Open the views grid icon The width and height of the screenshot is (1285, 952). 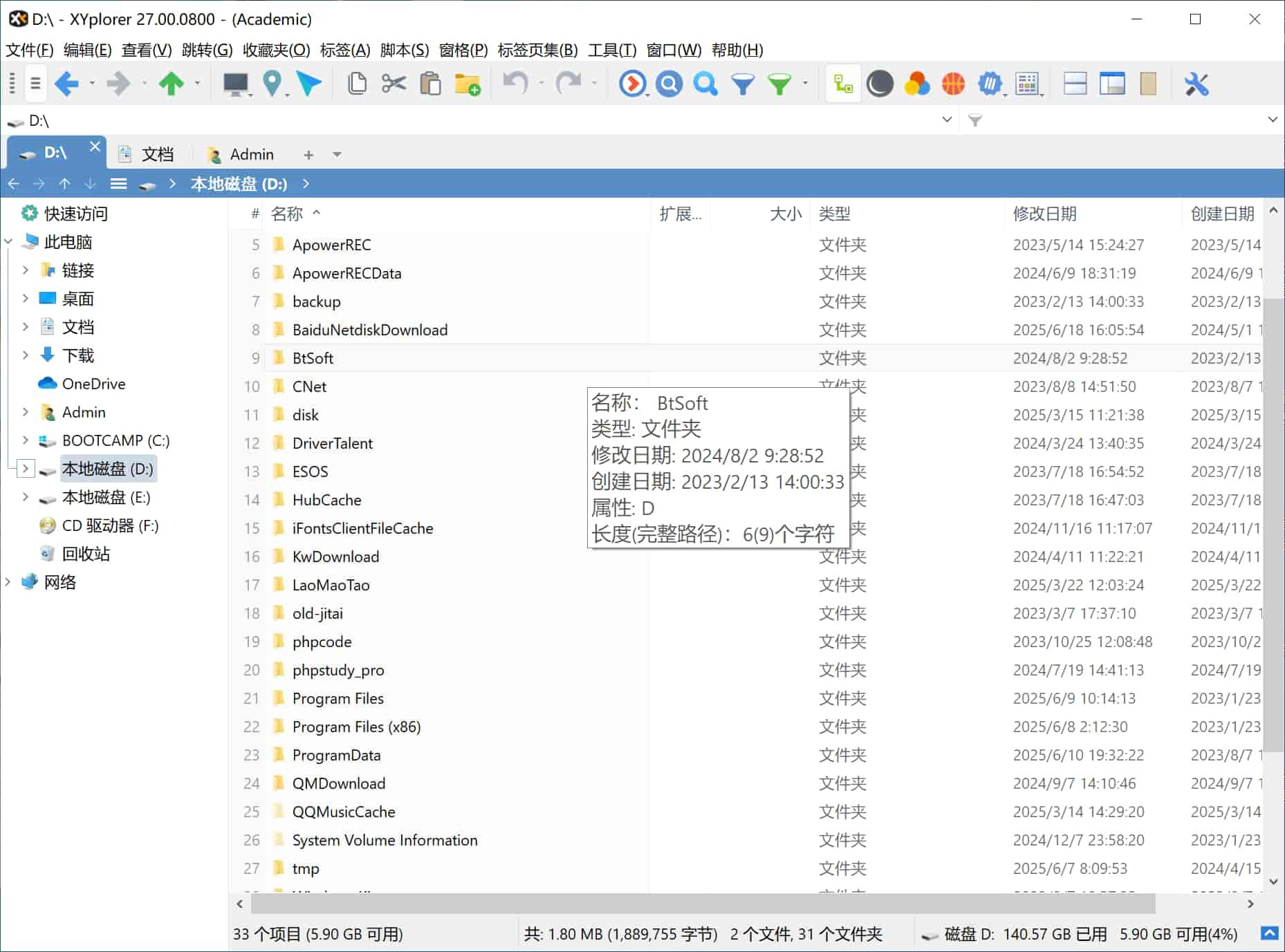click(x=1028, y=84)
